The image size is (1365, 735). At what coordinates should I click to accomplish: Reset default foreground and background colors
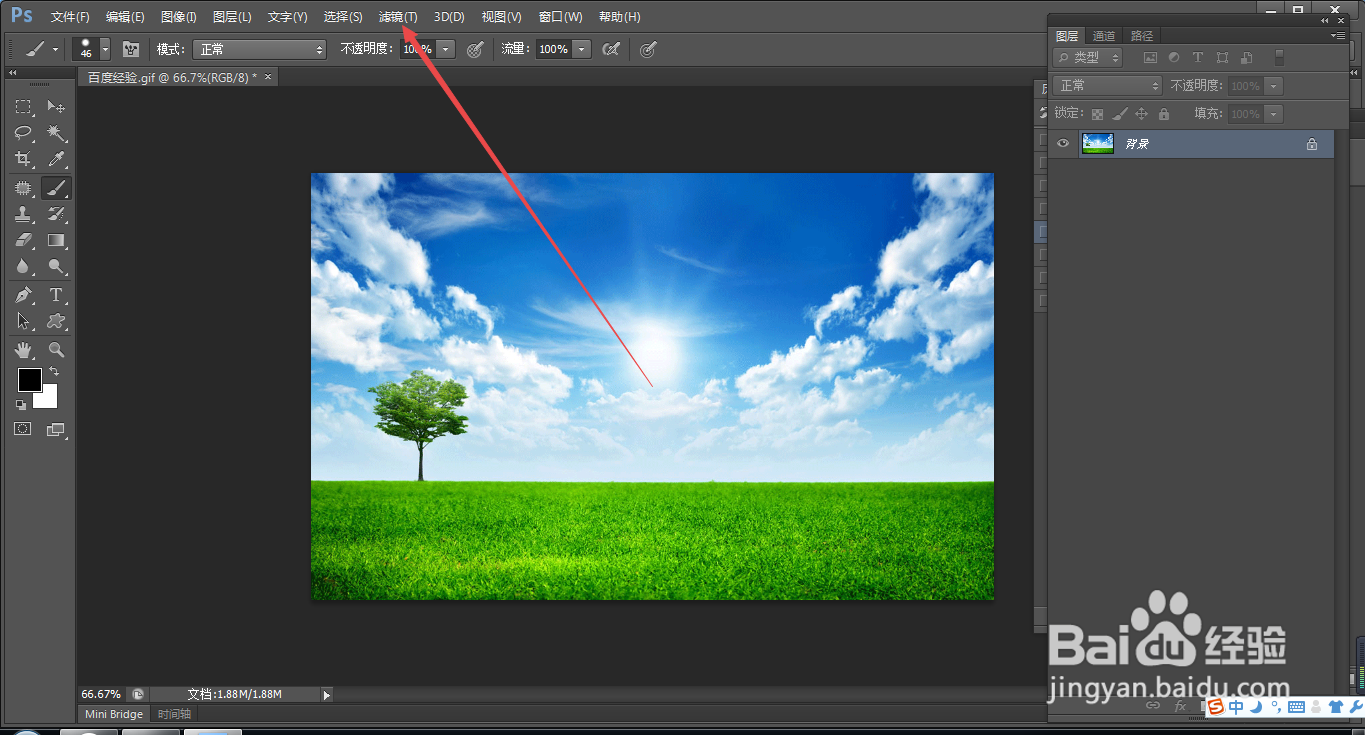click(x=20, y=404)
